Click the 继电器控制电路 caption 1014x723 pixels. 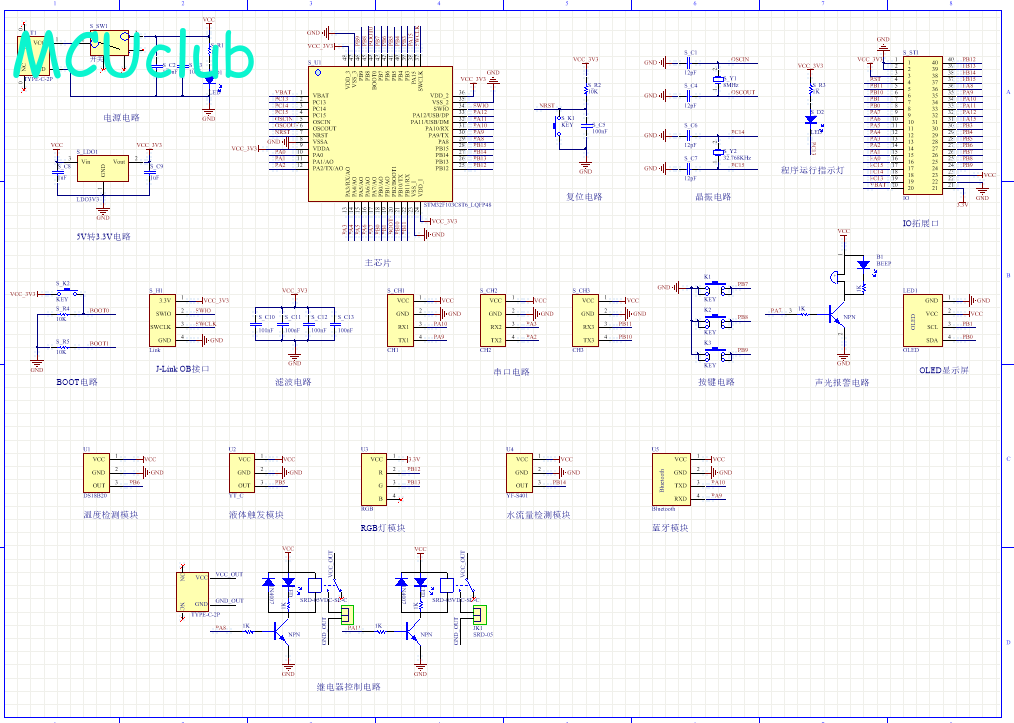pos(349,687)
